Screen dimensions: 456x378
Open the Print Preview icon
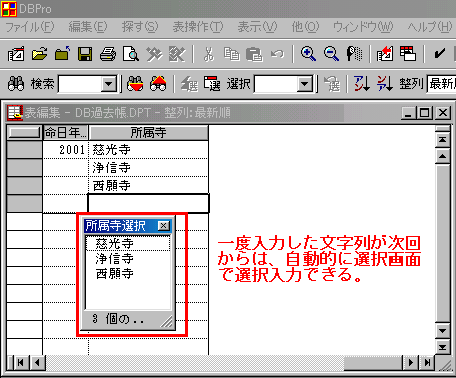(x=131, y=54)
